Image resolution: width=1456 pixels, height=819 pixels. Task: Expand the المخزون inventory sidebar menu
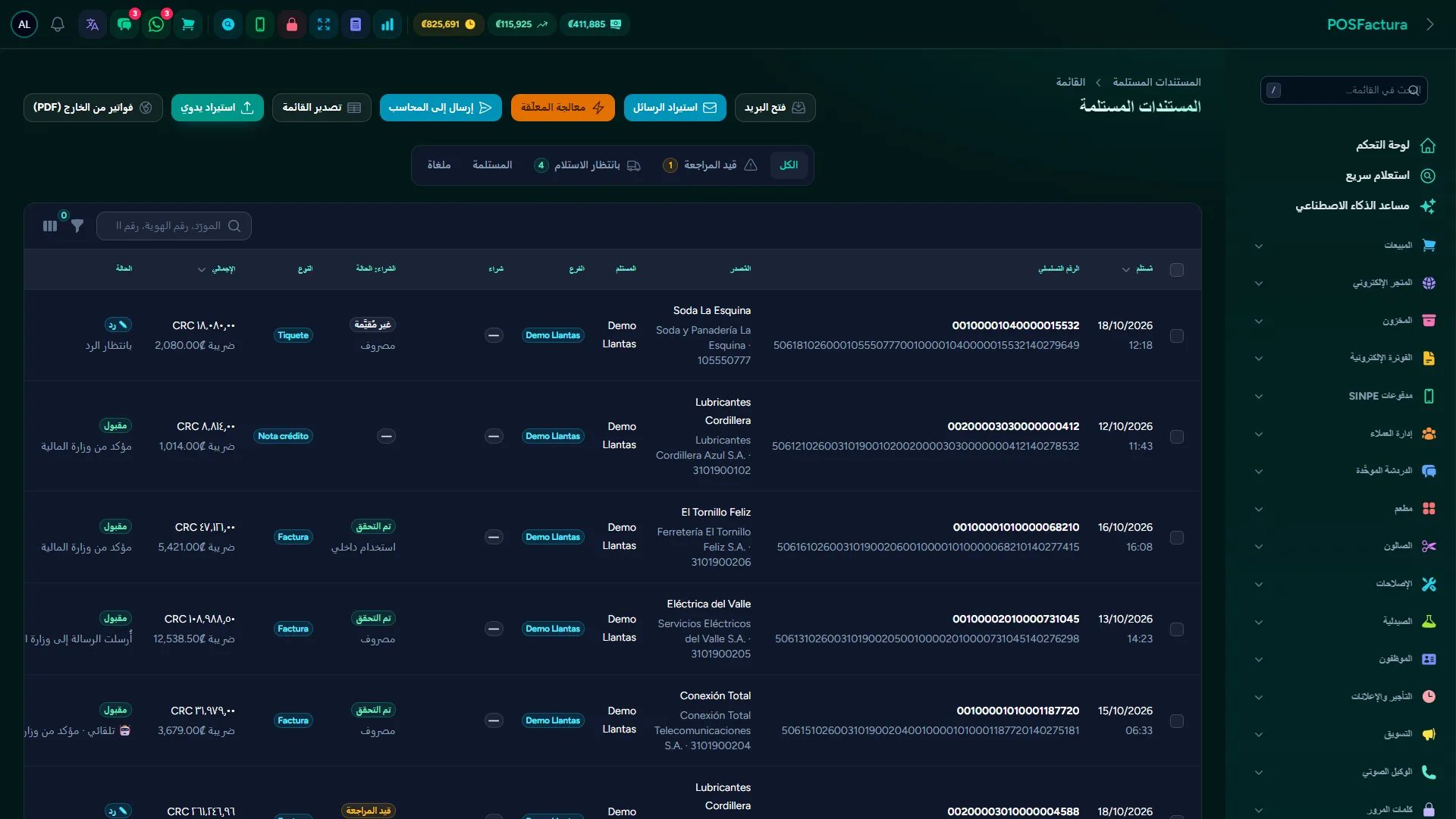tap(1344, 321)
